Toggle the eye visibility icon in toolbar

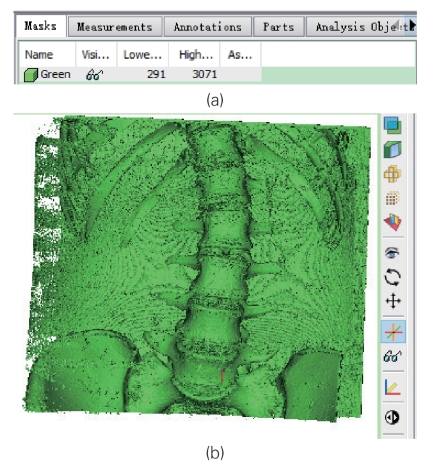pos(392,253)
